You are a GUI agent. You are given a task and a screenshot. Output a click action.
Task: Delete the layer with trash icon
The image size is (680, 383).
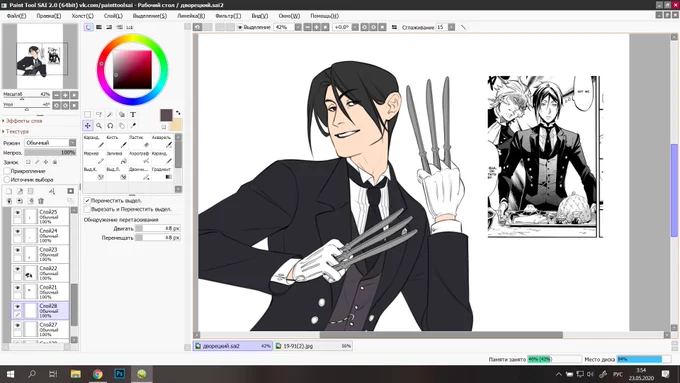(x=41, y=201)
